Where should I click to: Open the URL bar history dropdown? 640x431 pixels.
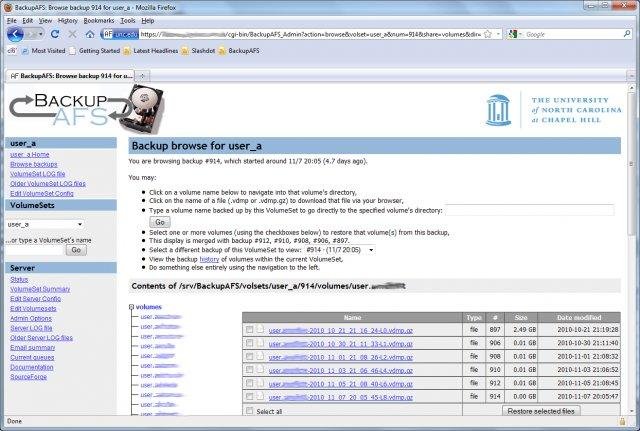pyautogui.click(x=498, y=34)
